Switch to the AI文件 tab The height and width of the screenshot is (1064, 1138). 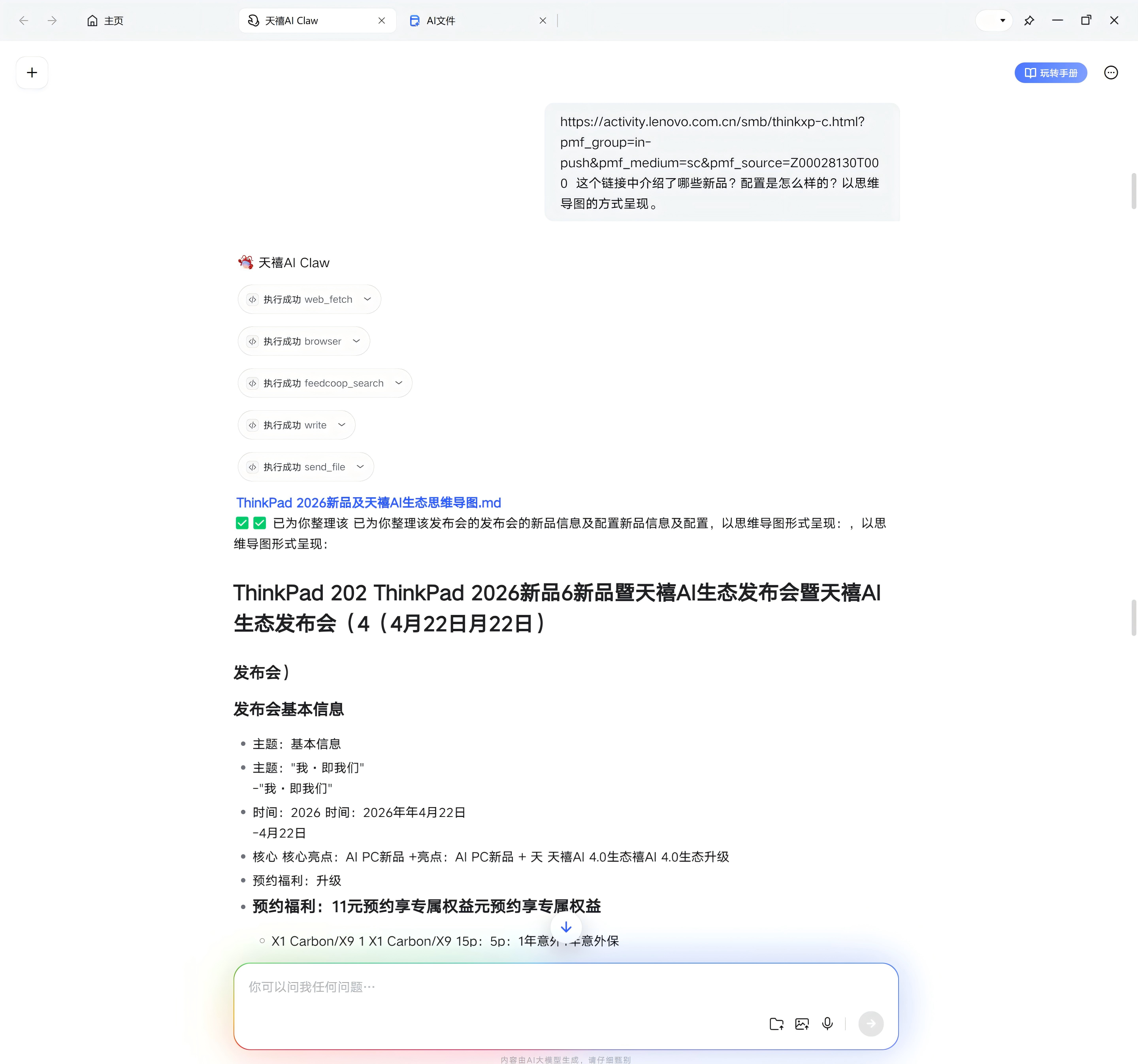pos(440,21)
